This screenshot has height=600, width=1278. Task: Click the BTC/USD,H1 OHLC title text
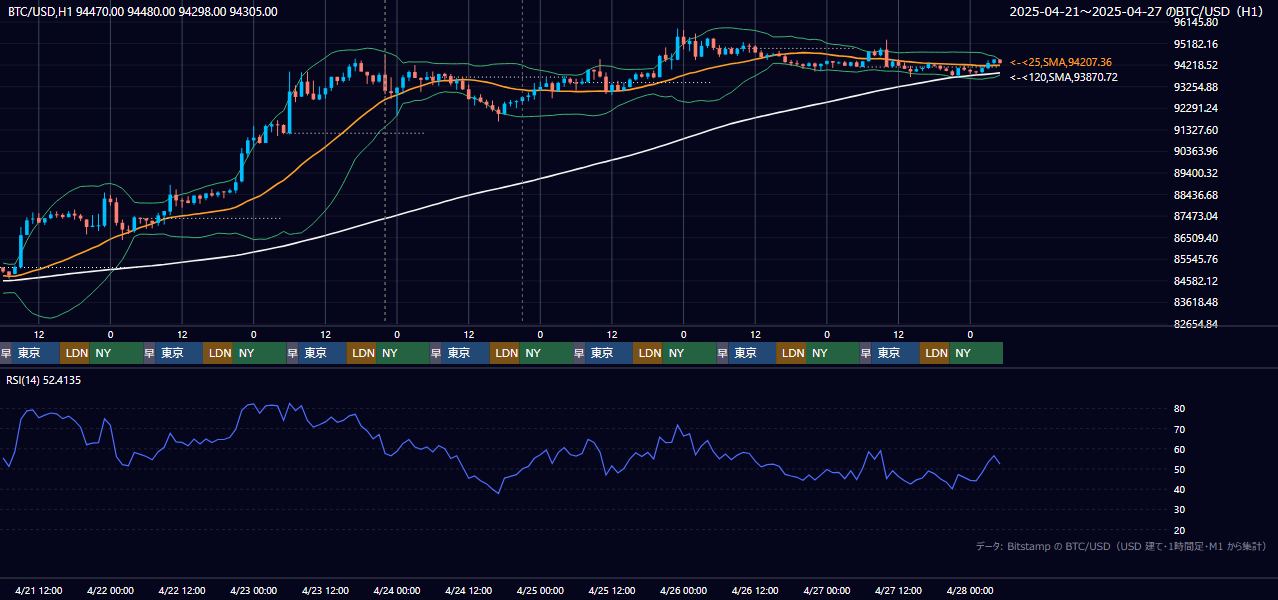tap(143, 11)
